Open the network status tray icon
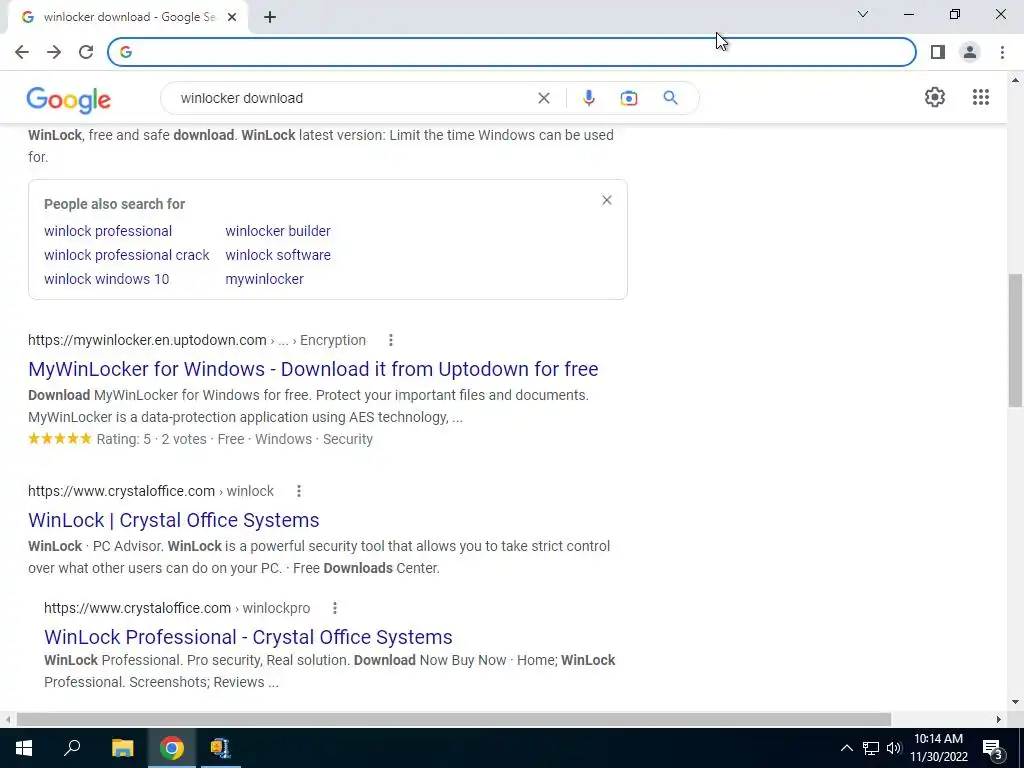 pyautogui.click(x=871, y=748)
